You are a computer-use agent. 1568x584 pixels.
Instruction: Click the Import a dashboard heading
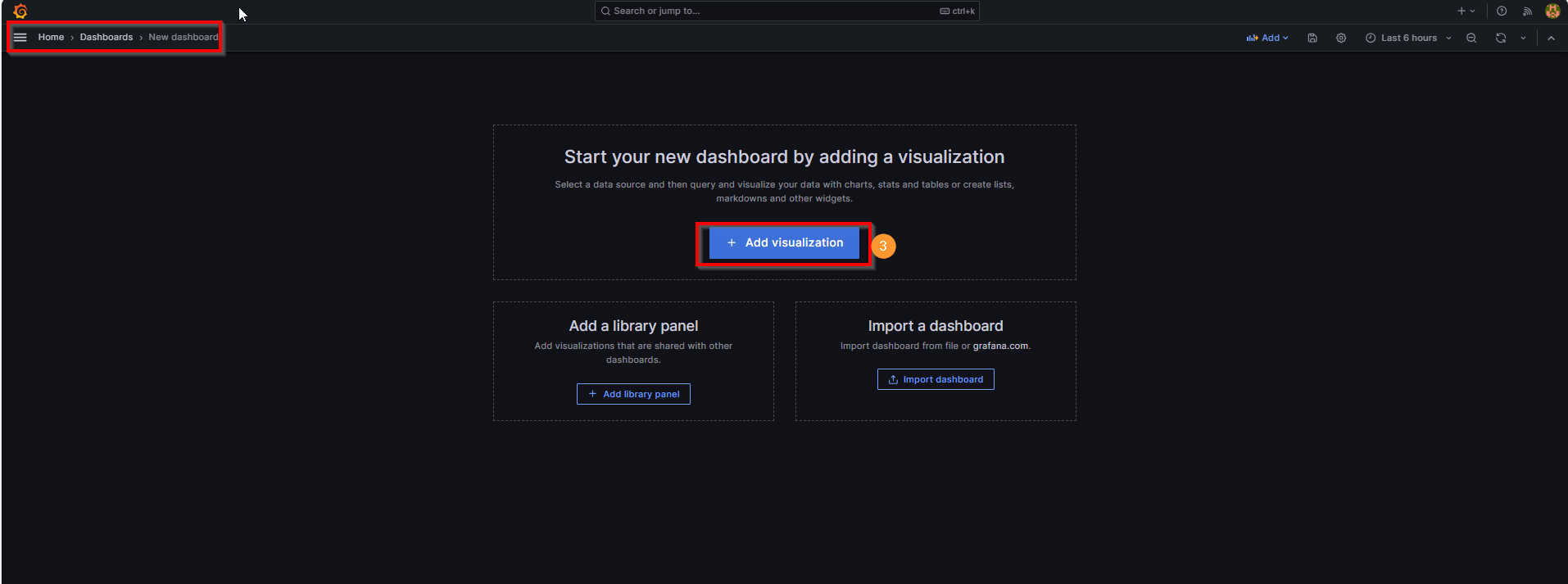click(x=936, y=326)
